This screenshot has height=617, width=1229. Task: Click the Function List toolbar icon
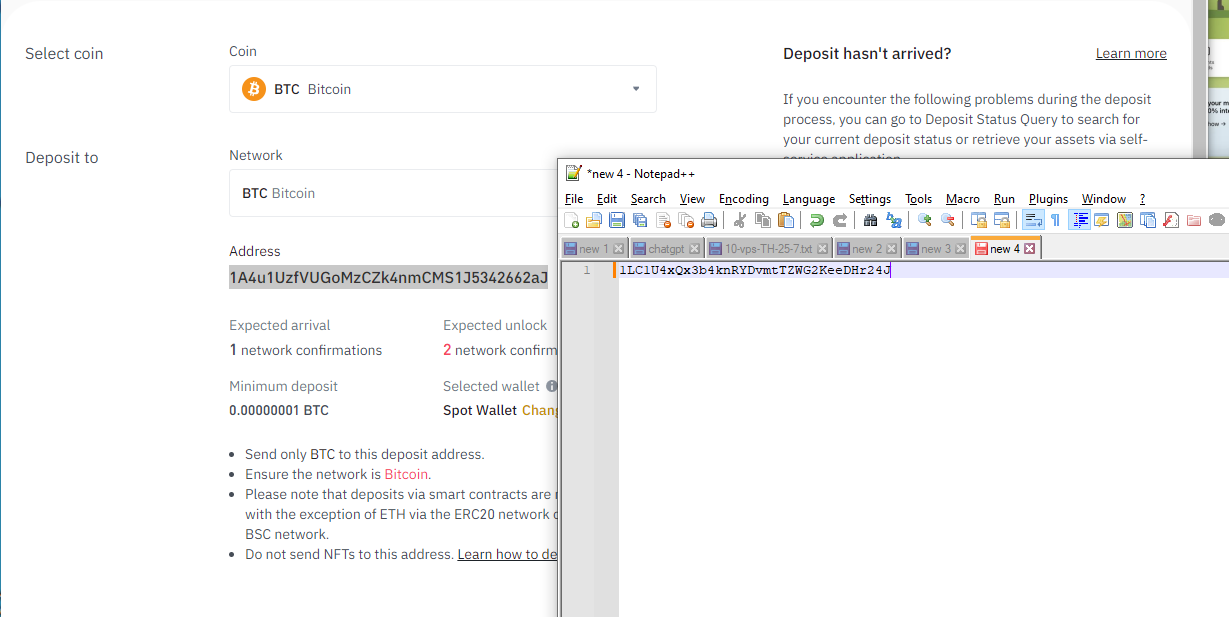(x=1170, y=220)
